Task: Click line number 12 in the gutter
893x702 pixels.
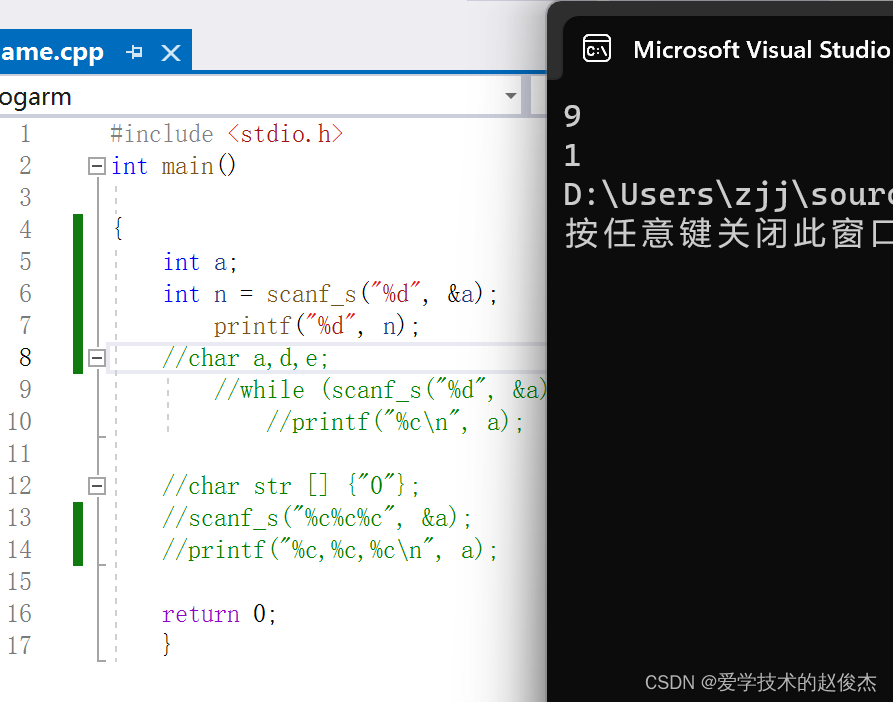Action: click(x=19, y=486)
